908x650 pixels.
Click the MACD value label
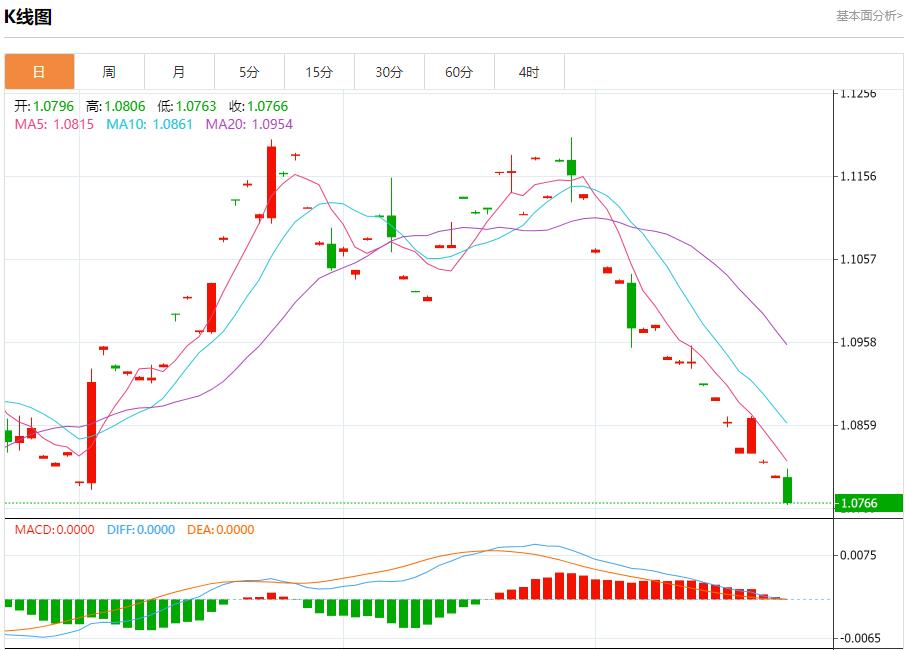coord(54,530)
